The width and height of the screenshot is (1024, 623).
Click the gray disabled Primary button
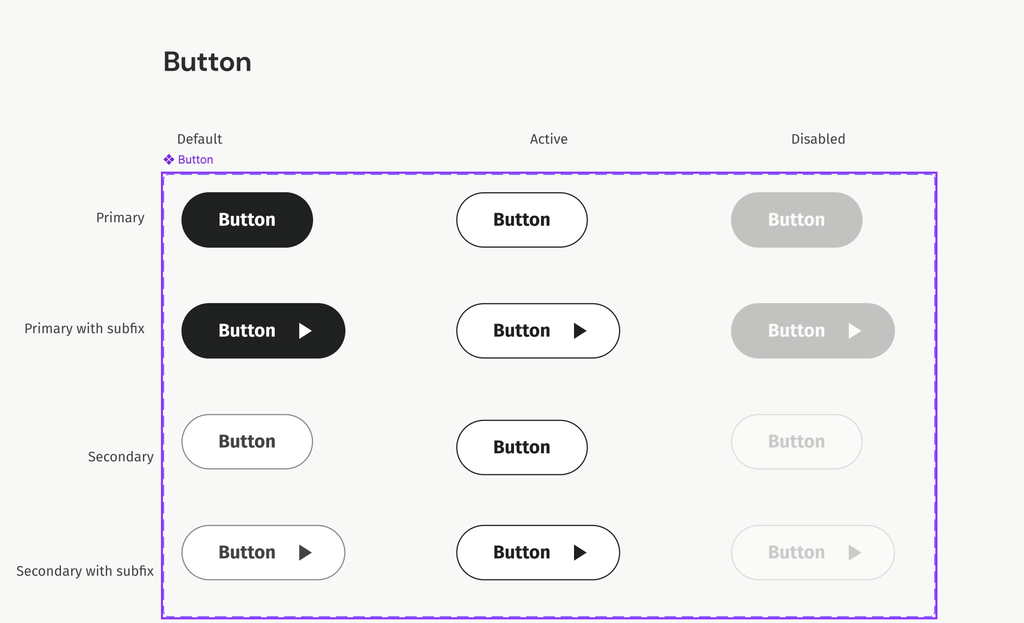(796, 220)
